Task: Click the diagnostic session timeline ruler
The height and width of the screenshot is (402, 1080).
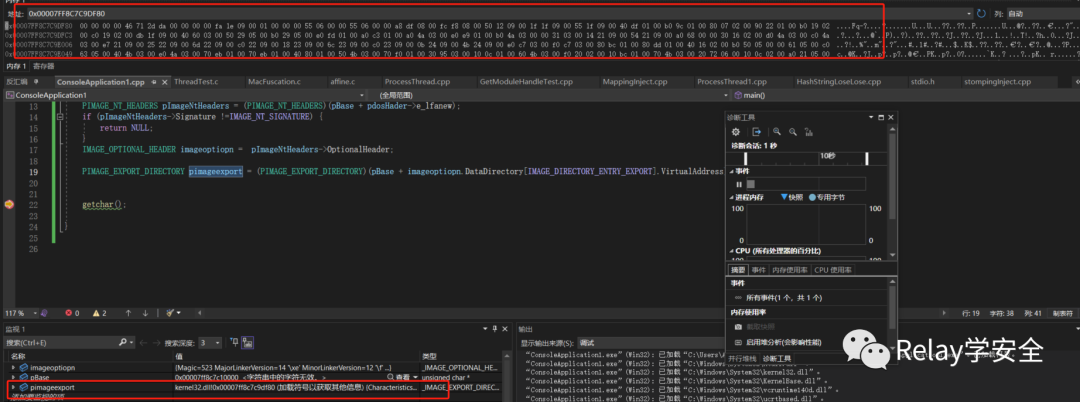Action: (x=806, y=159)
